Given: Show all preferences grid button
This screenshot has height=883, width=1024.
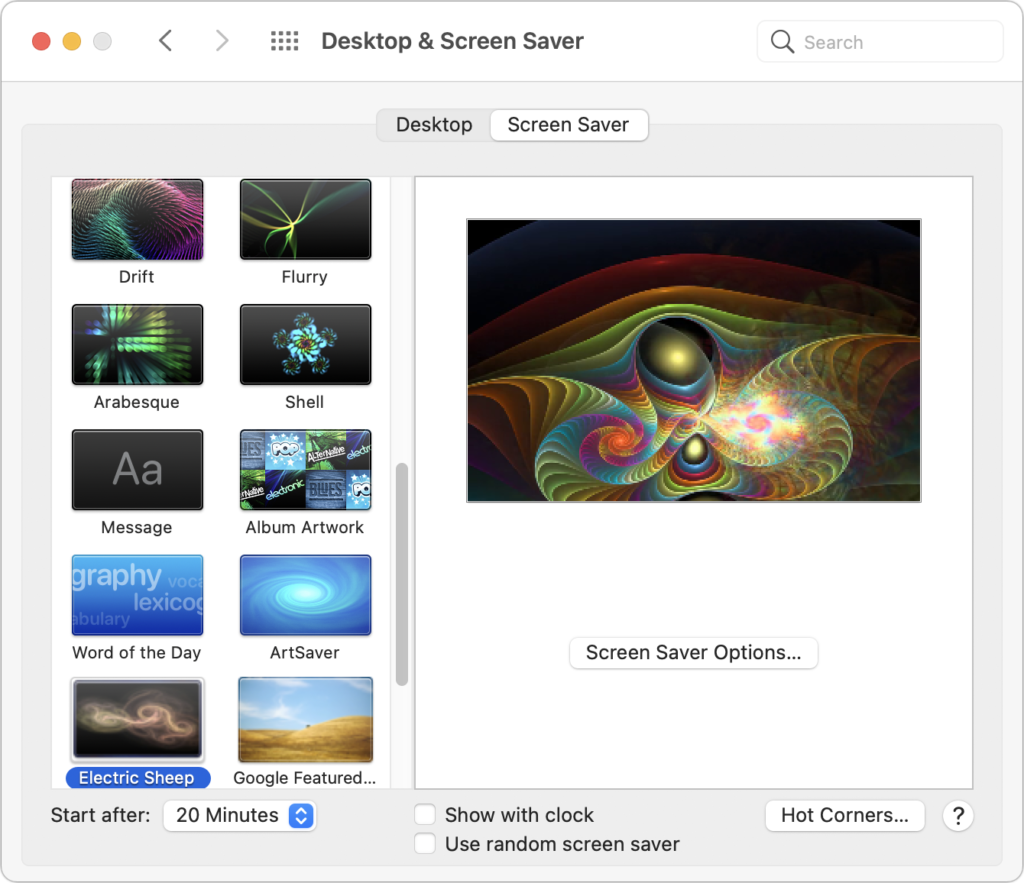Looking at the screenshot, I should pyautogui.click(x=285, y=41).
